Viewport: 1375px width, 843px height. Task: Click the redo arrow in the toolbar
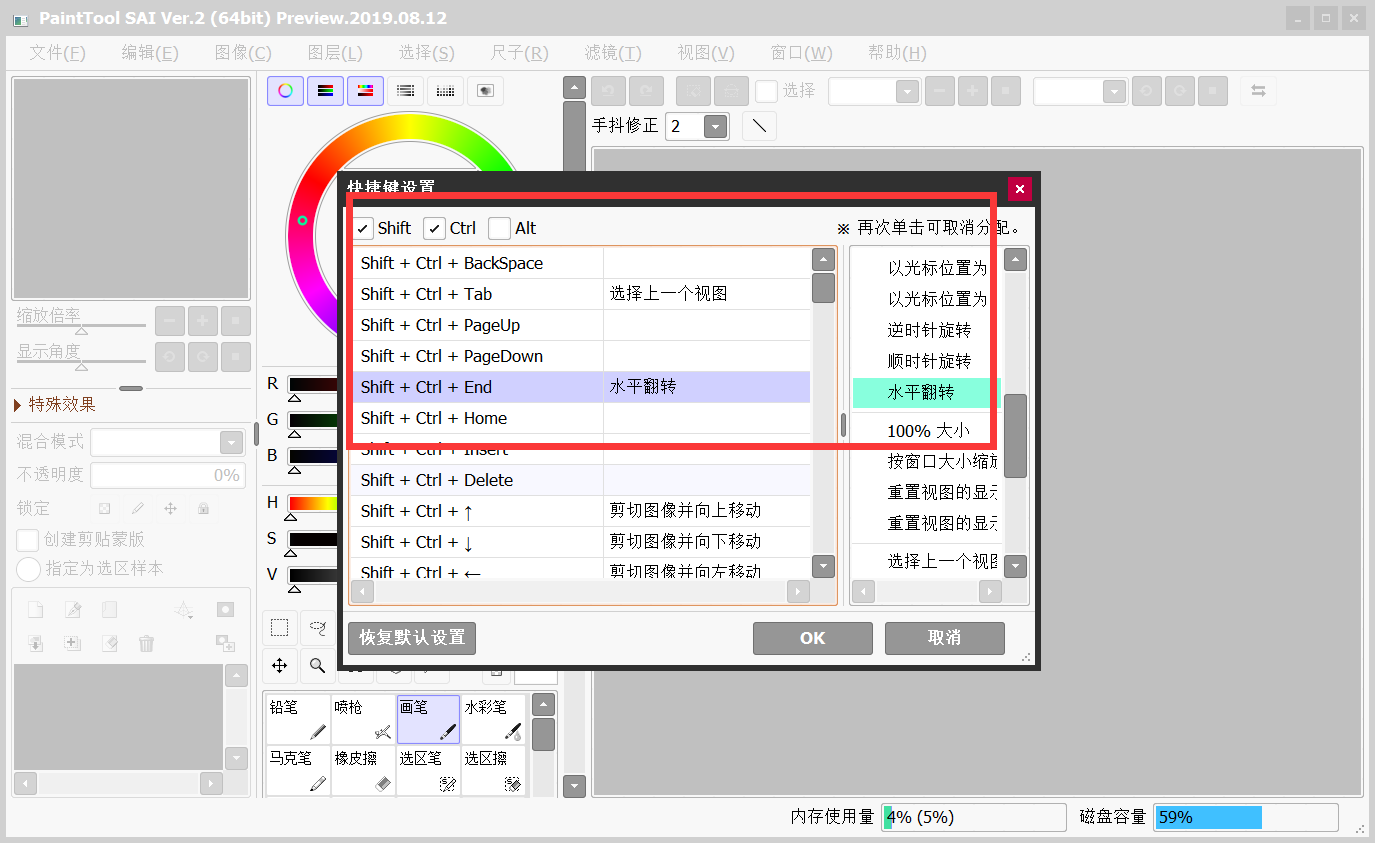point(646,91)
